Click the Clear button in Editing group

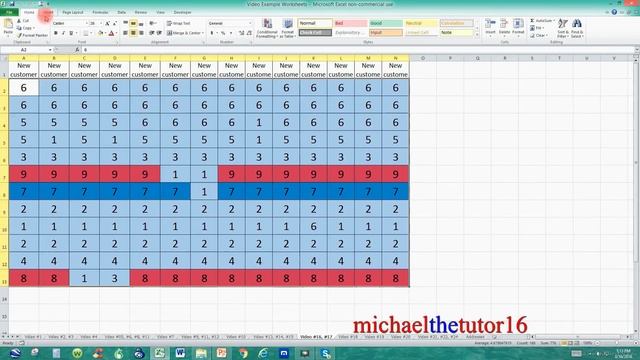click(539, 36)
